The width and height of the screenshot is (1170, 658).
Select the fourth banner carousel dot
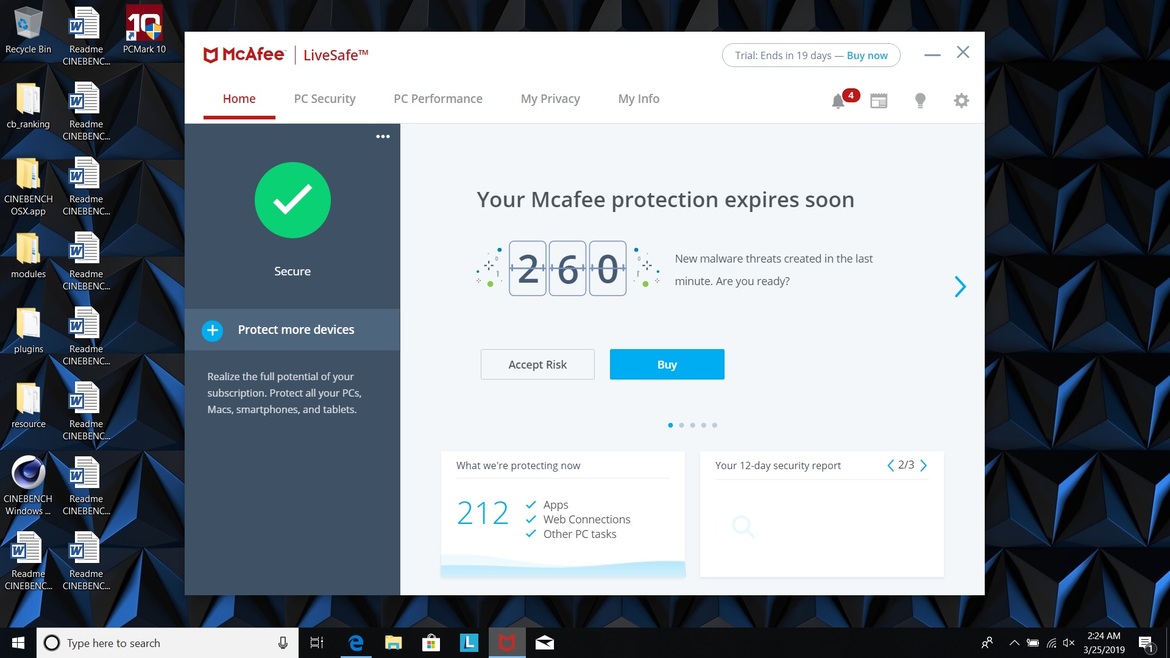point(704,425)
